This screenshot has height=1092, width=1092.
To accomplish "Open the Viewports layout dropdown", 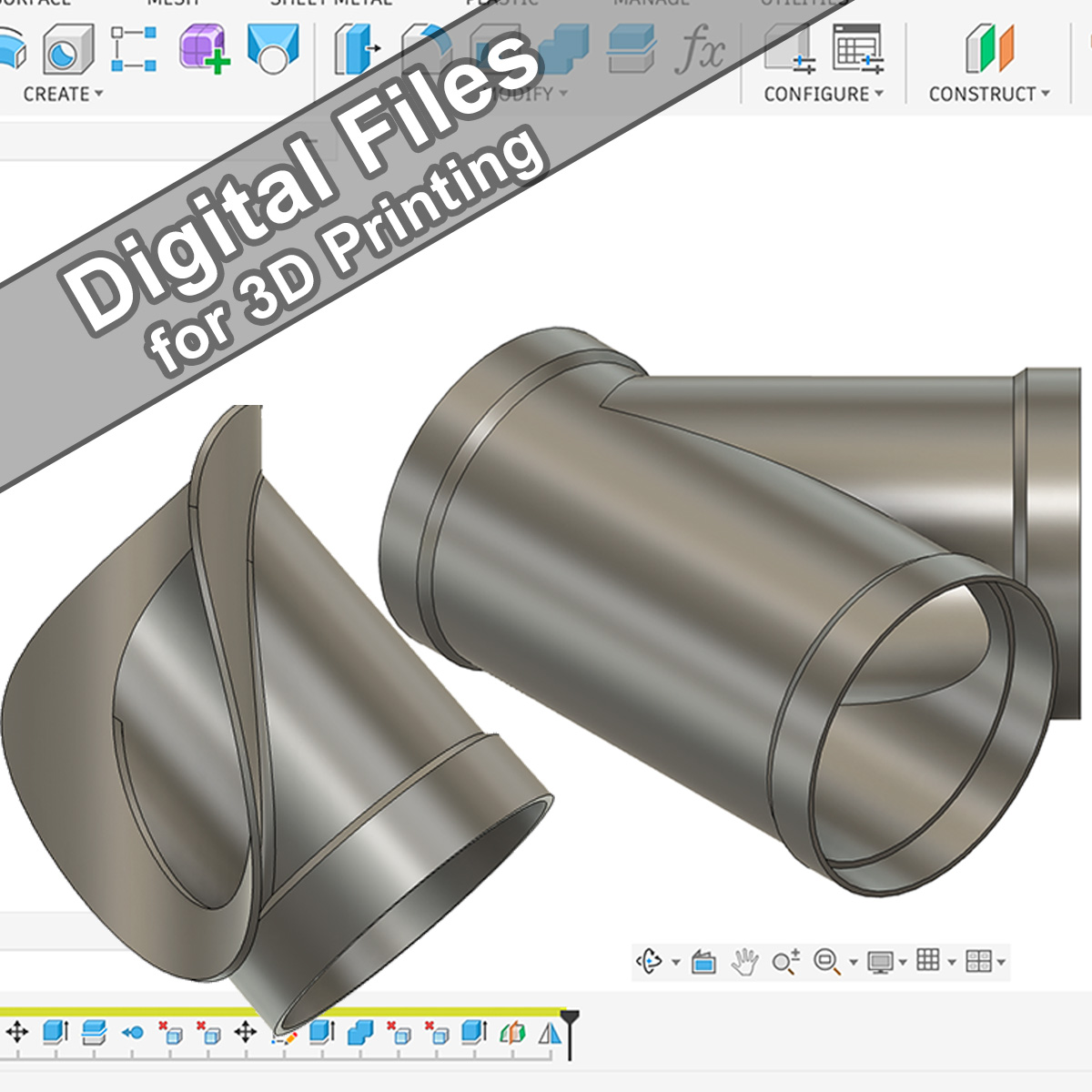I will tap(986, 962).
